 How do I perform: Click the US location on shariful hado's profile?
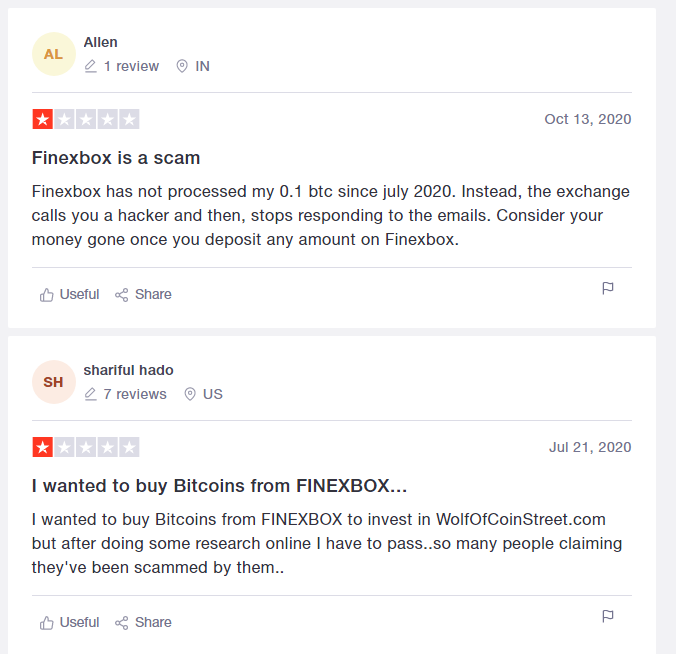point(212,394)
